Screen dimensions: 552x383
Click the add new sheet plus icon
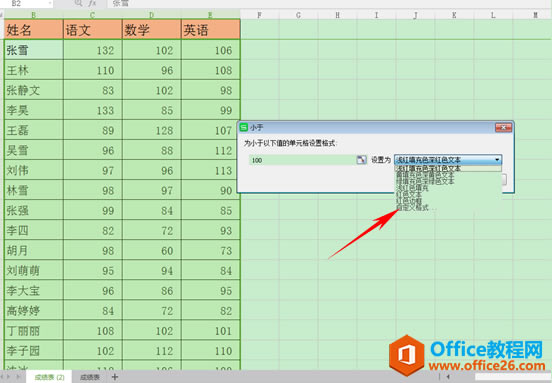click(115, 377)
